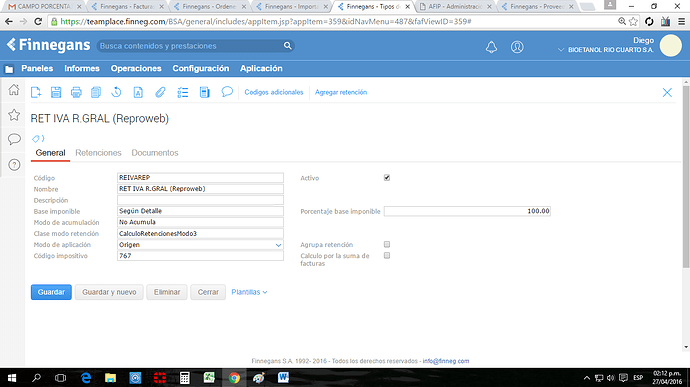Uncheck the Activo checkbox
690x387 pixels.
pyautogui.click(x=387, y=178)
